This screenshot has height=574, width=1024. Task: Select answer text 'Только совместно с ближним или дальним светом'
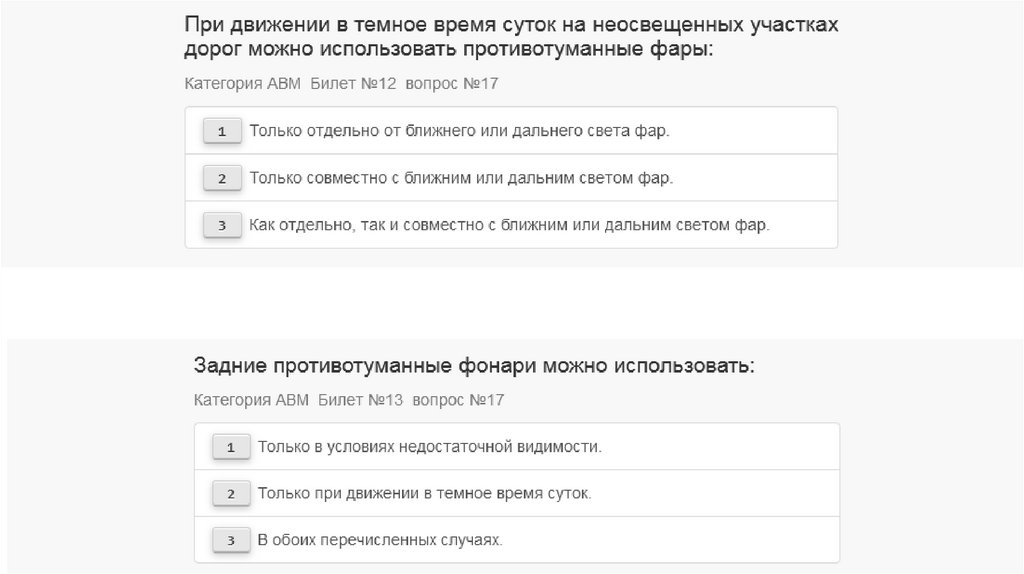coord(461,178)
